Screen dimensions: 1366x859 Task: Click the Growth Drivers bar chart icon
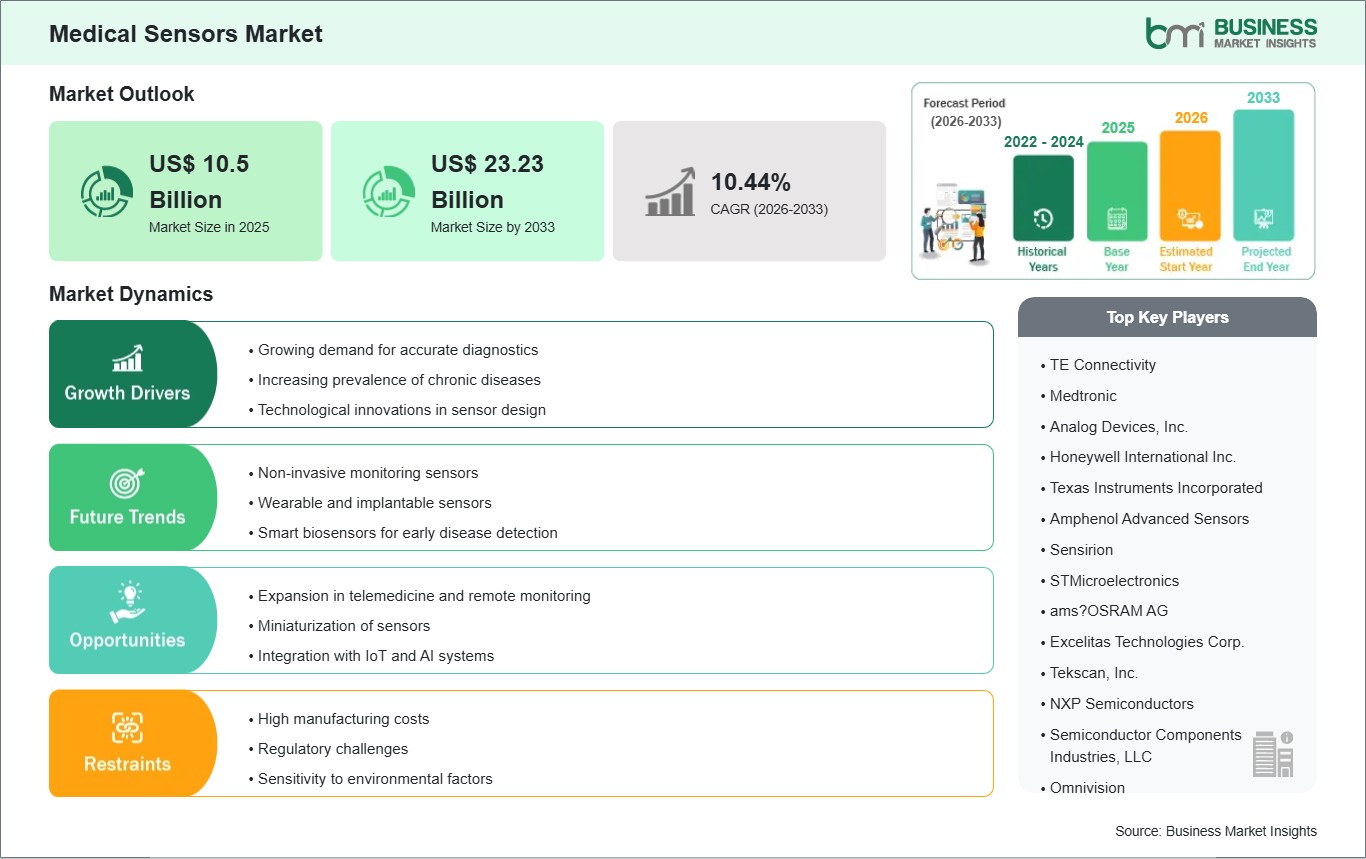(x=127, y=358)
